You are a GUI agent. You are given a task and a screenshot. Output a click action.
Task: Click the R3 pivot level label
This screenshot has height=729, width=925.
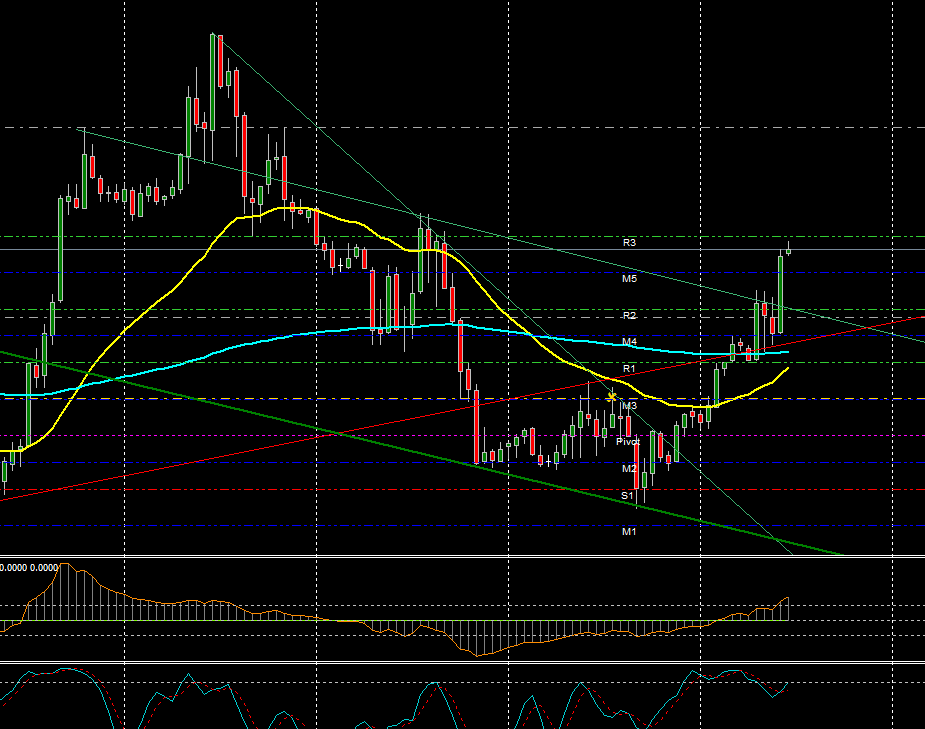pyautogui.click(x=629, y=242)
